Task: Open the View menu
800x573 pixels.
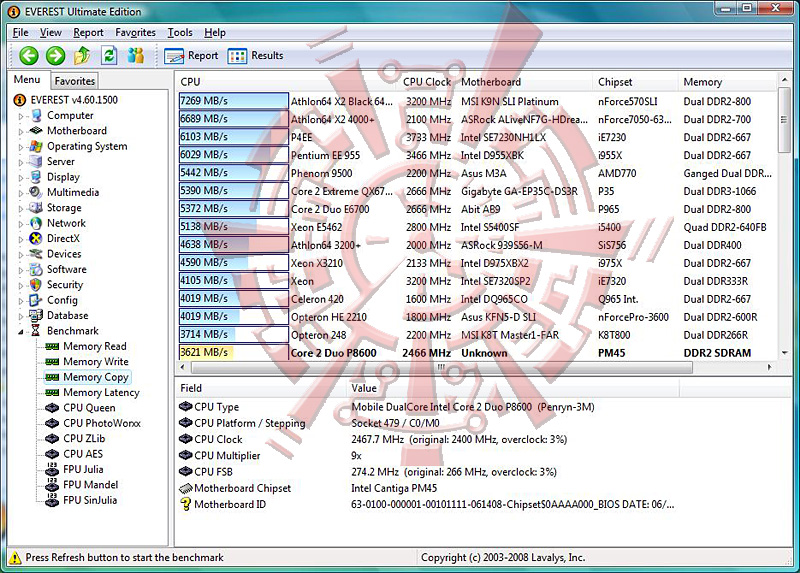Action: tap(51, 33)
